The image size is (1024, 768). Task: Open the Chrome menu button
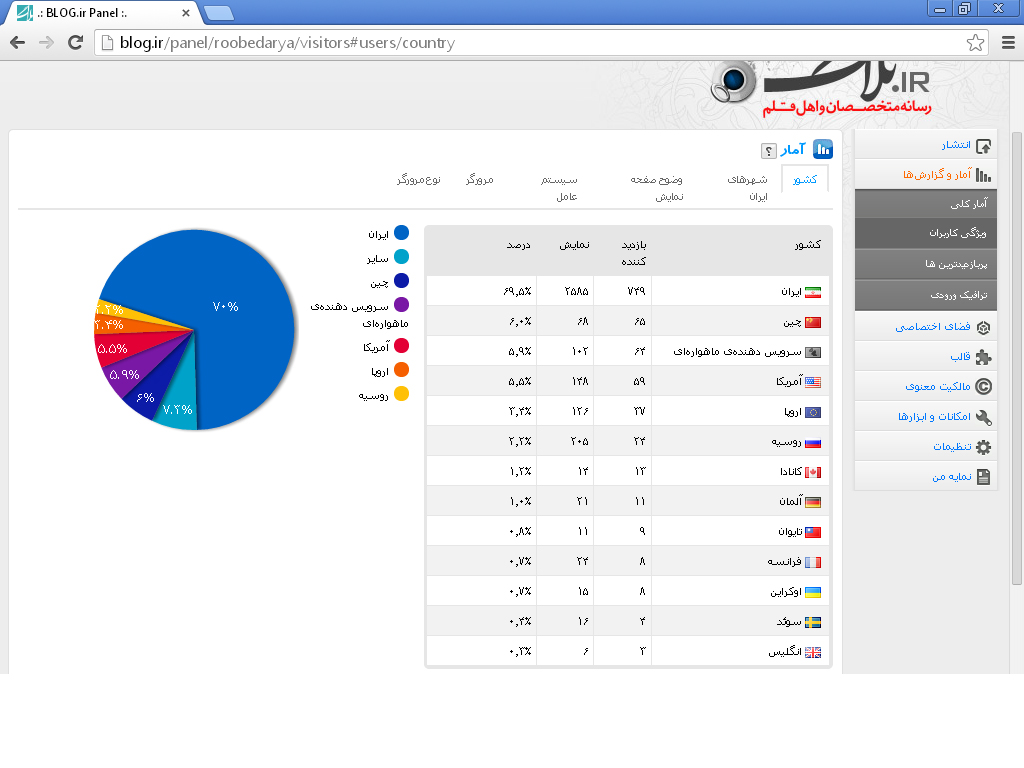point(1007,42)
